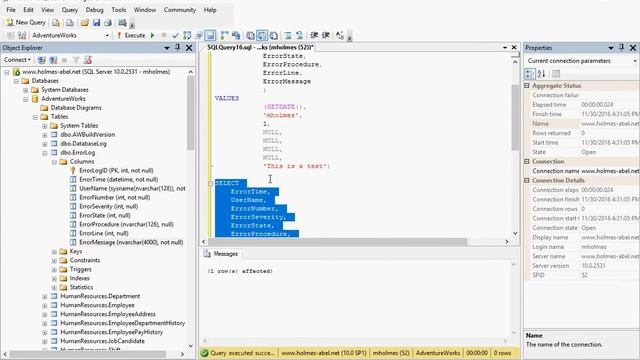Pin the Properties panel
The width and height of the screenshot is (640, 360).
coord(622,48)
